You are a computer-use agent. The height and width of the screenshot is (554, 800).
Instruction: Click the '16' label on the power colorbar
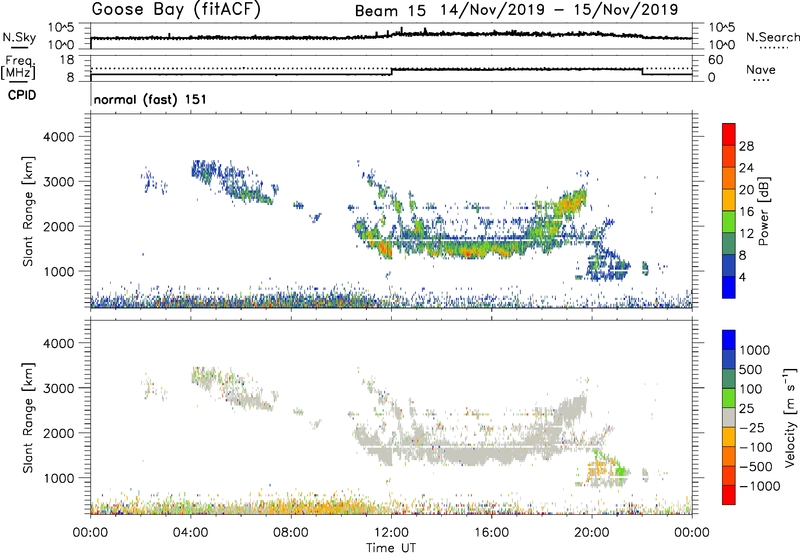(x=746, y=212)
